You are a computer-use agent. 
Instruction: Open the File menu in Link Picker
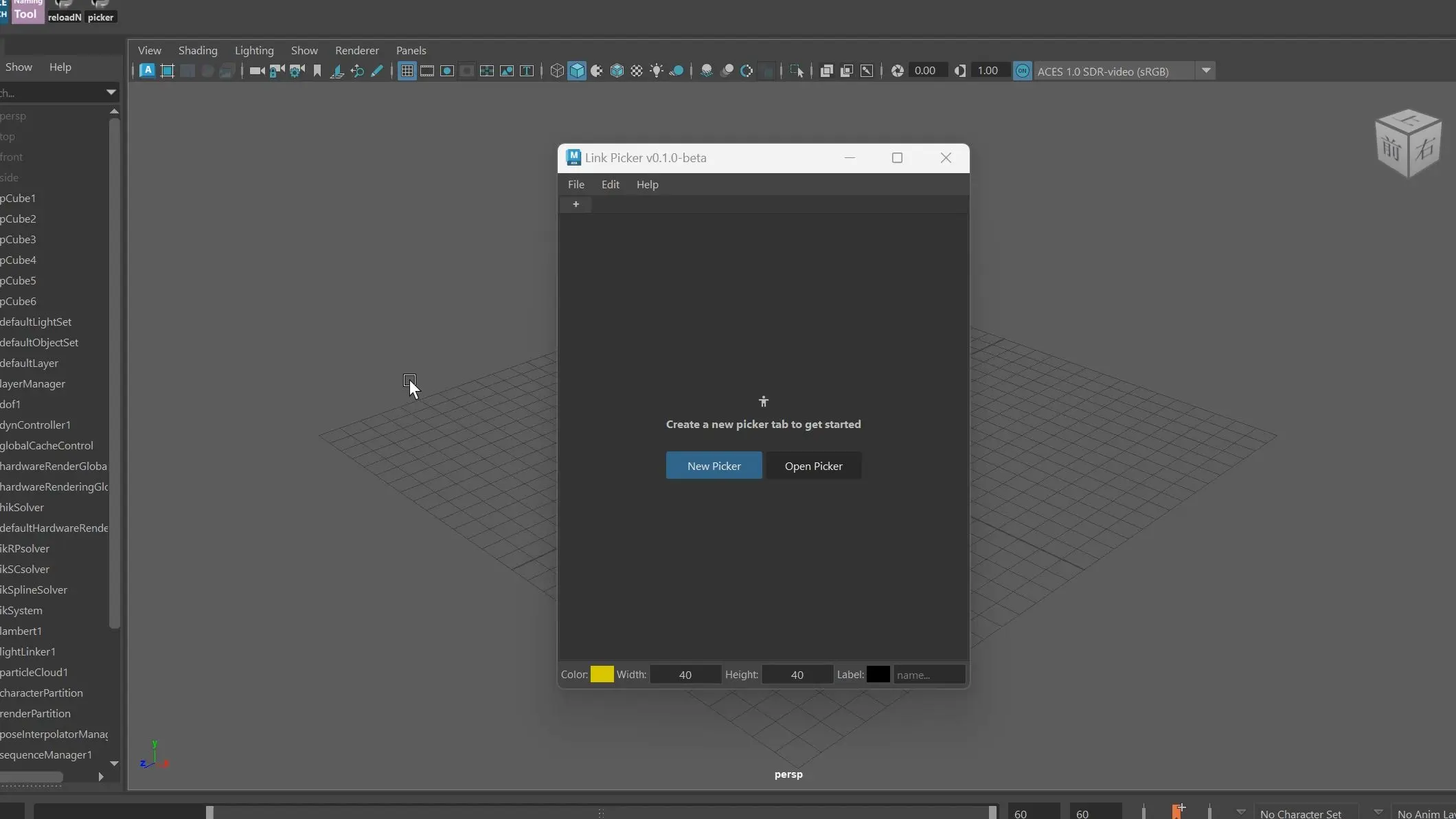pos(576,184)
